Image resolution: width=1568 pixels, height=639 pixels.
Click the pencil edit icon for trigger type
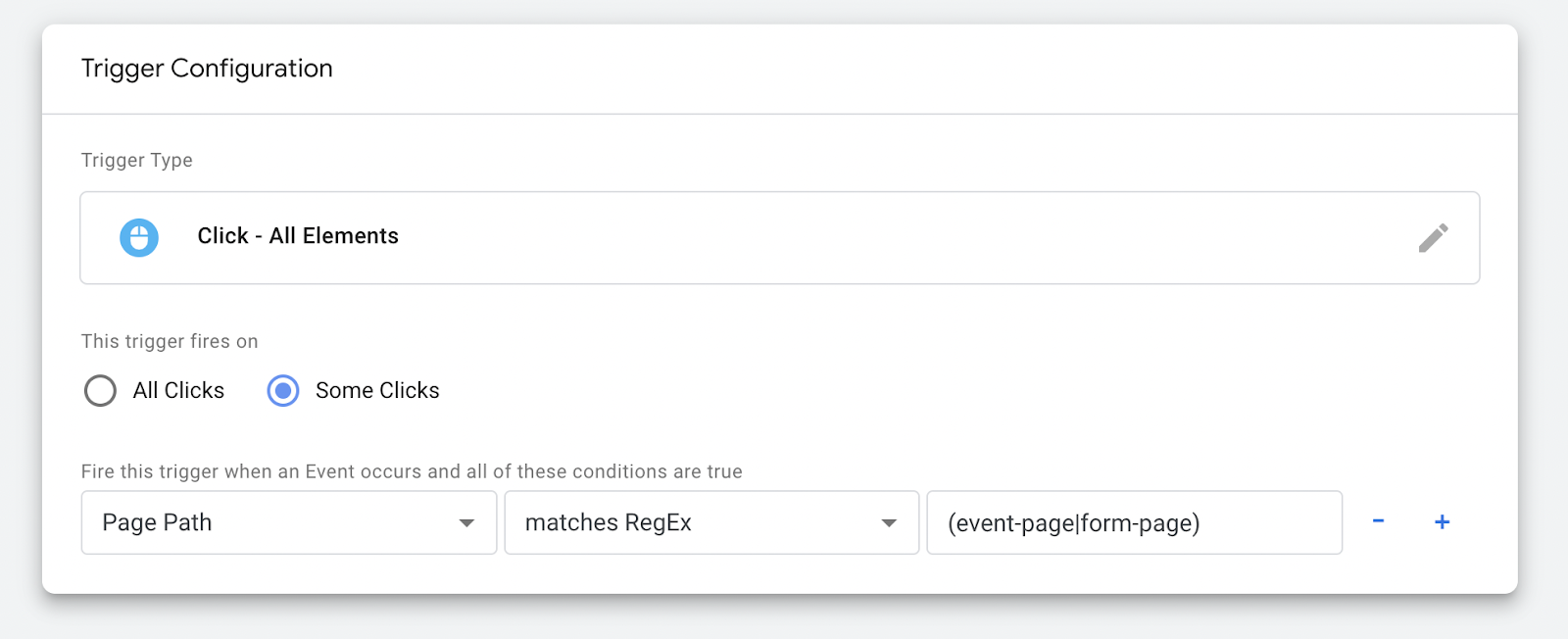[x=1433, y=237]
